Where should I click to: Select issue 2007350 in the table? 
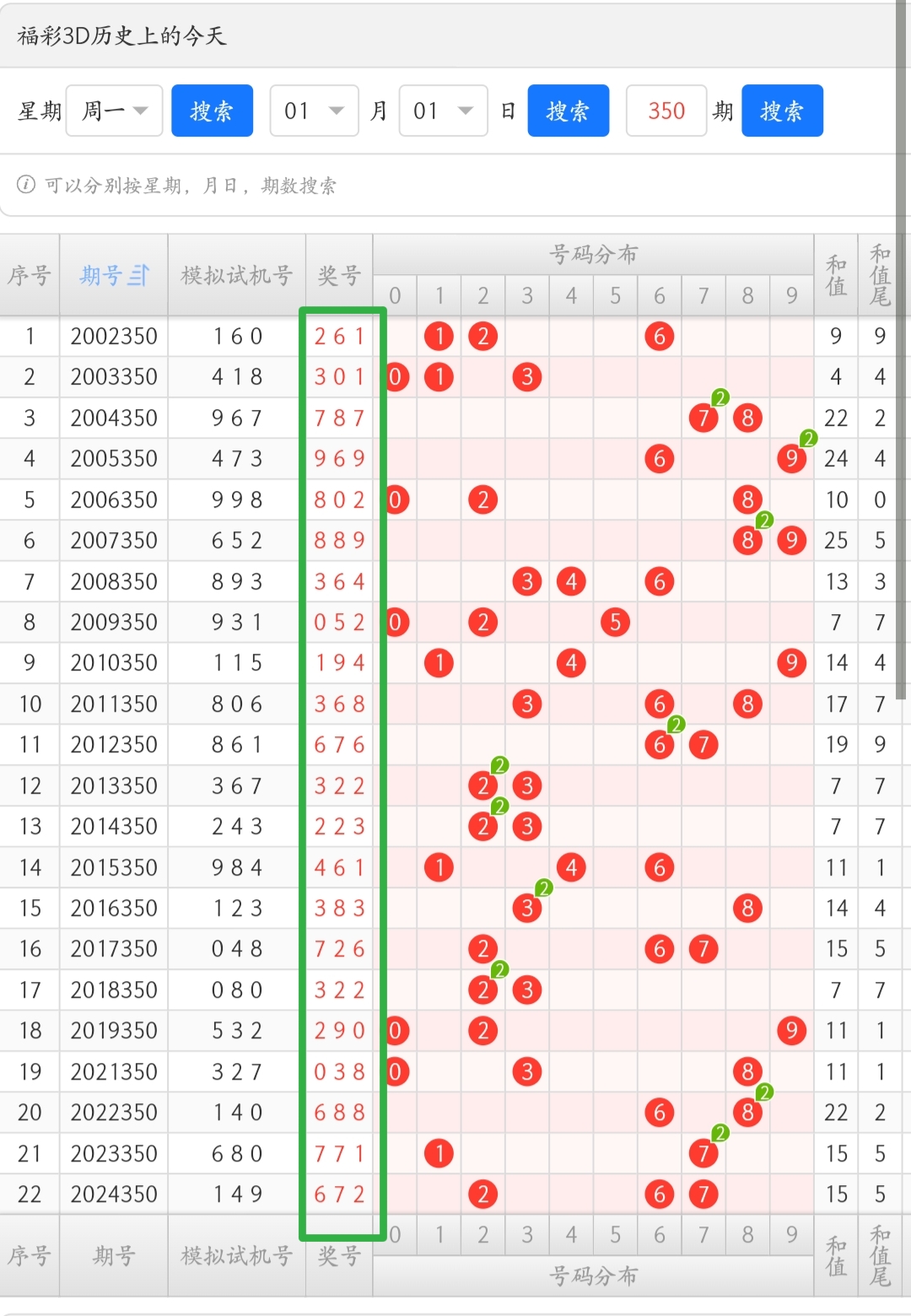(x=114, y=540)
